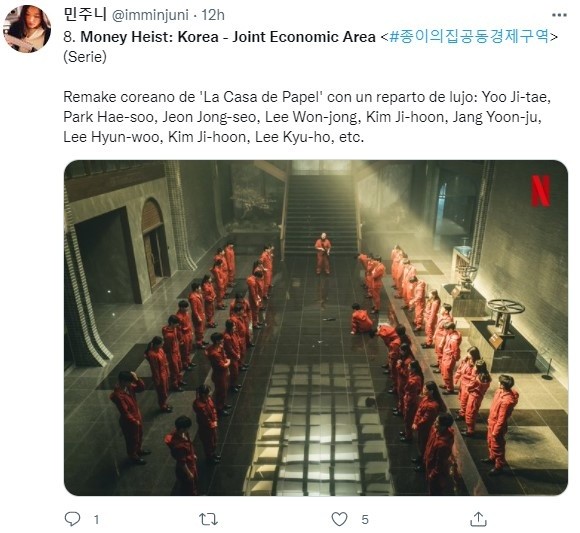Click the Netflix N logo in image
The image size is (580, 533).
pos(540,191)
